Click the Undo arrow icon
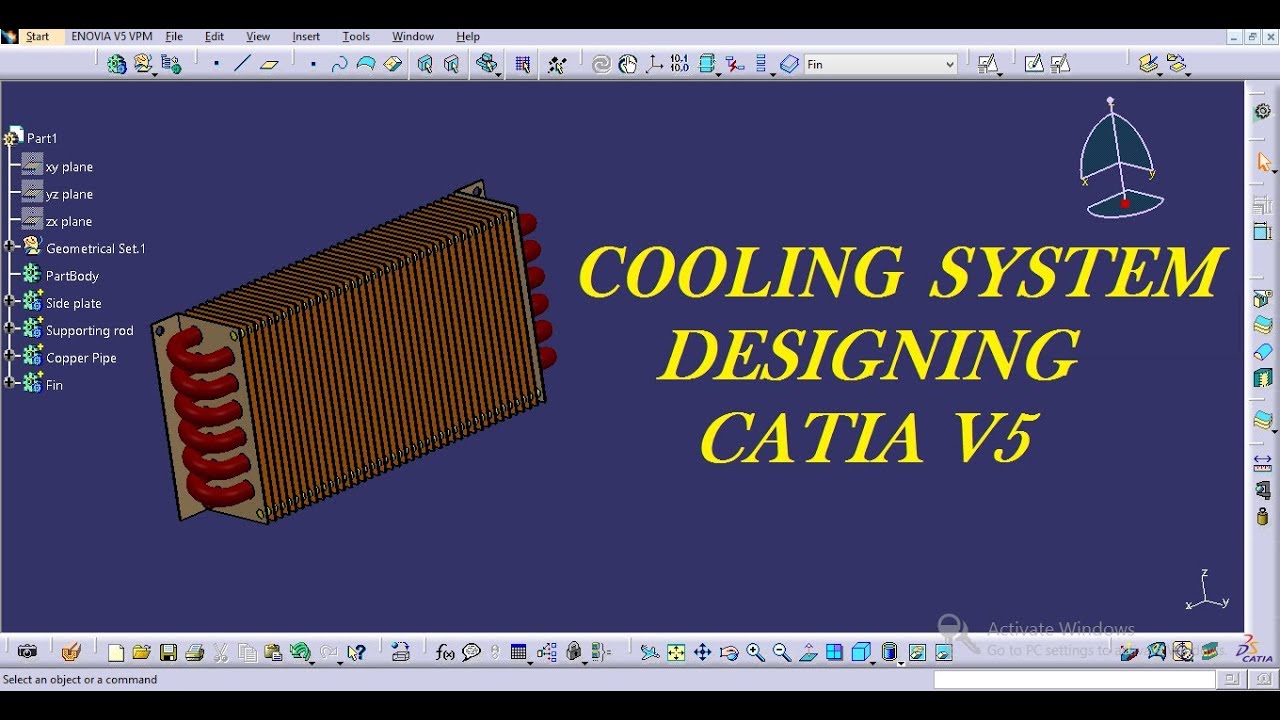This screenshot has height=720, width=1280. point(300,653)
